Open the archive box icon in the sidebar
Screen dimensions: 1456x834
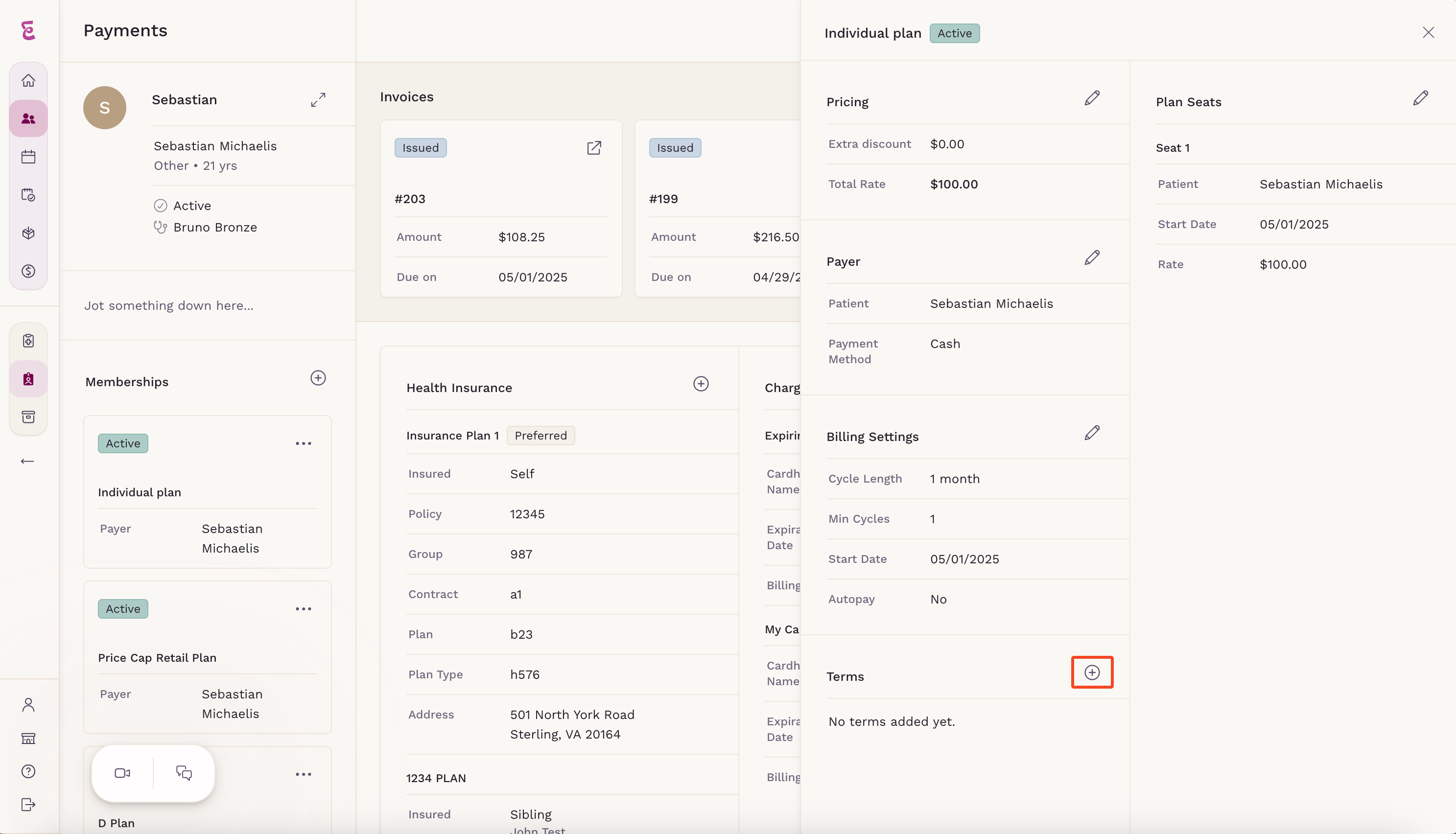click(x=28, y=417)
